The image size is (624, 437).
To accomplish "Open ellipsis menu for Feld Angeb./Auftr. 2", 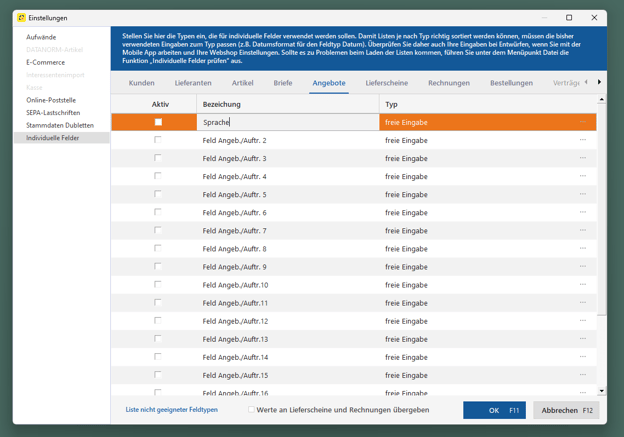I will 583,140.
